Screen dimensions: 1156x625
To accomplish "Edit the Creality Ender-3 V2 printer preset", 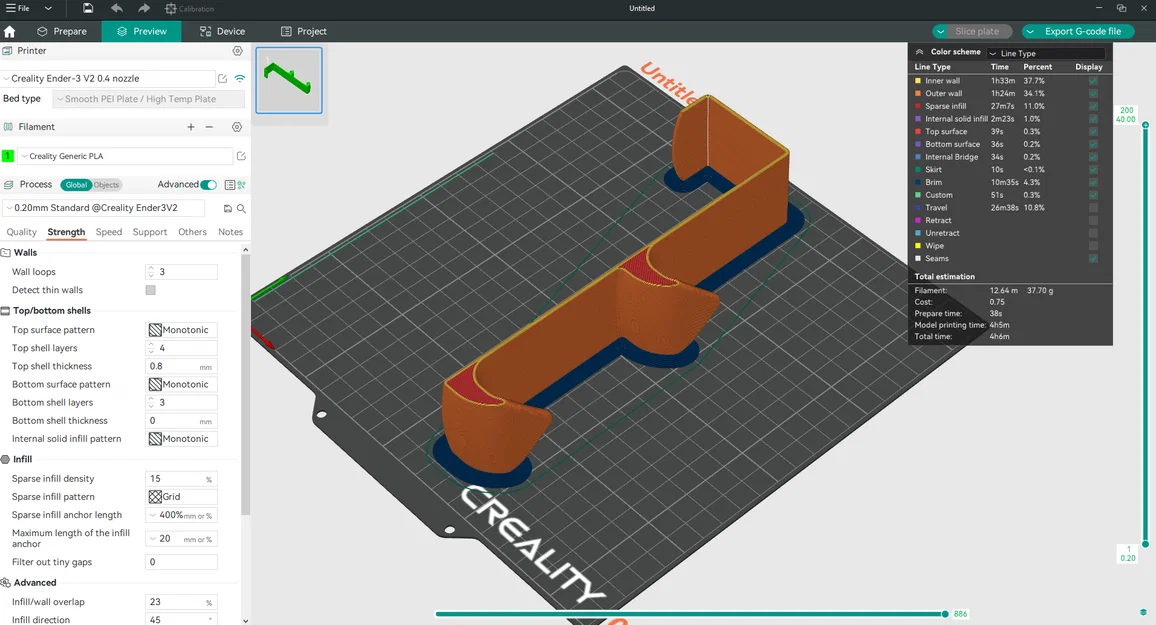I will 223,78.
